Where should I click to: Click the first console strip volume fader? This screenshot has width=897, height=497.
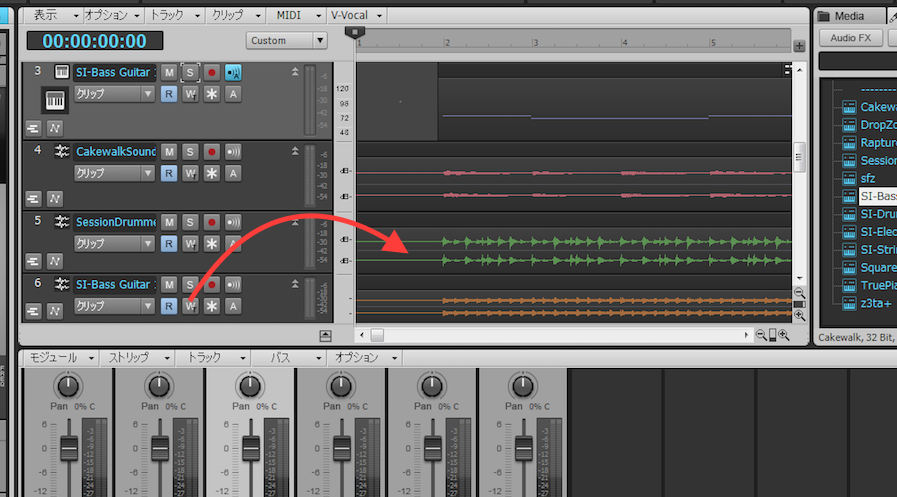tap(69, 448)
